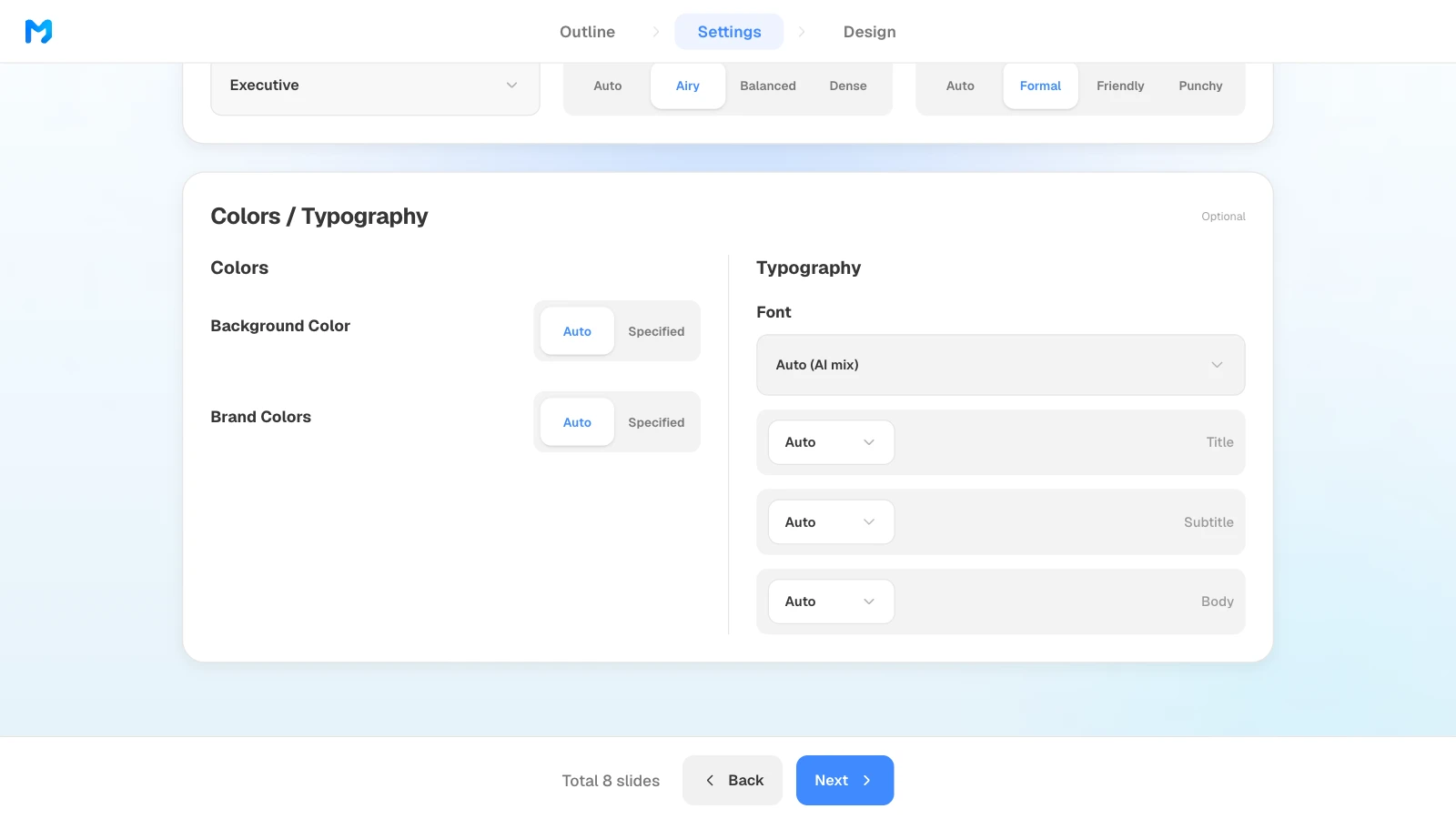Go to the Design step
Viewport: 1456px width, 819px height.
click(x=869, y=32)
